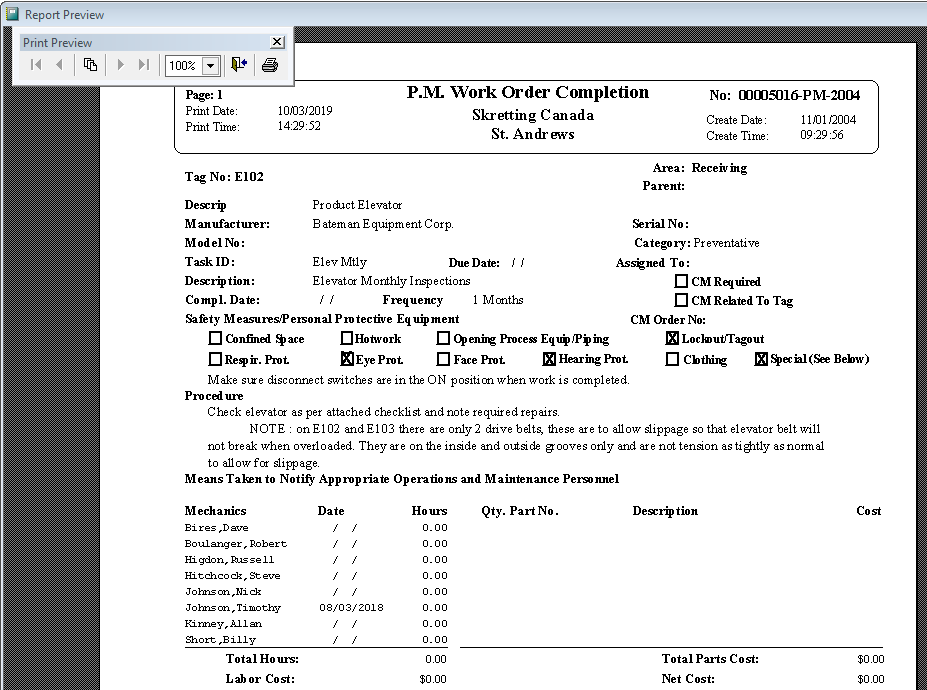Click Bateman Equipment Corp. manufacturer text
This screenshot has width=927, height=690.
pos(383,224)
